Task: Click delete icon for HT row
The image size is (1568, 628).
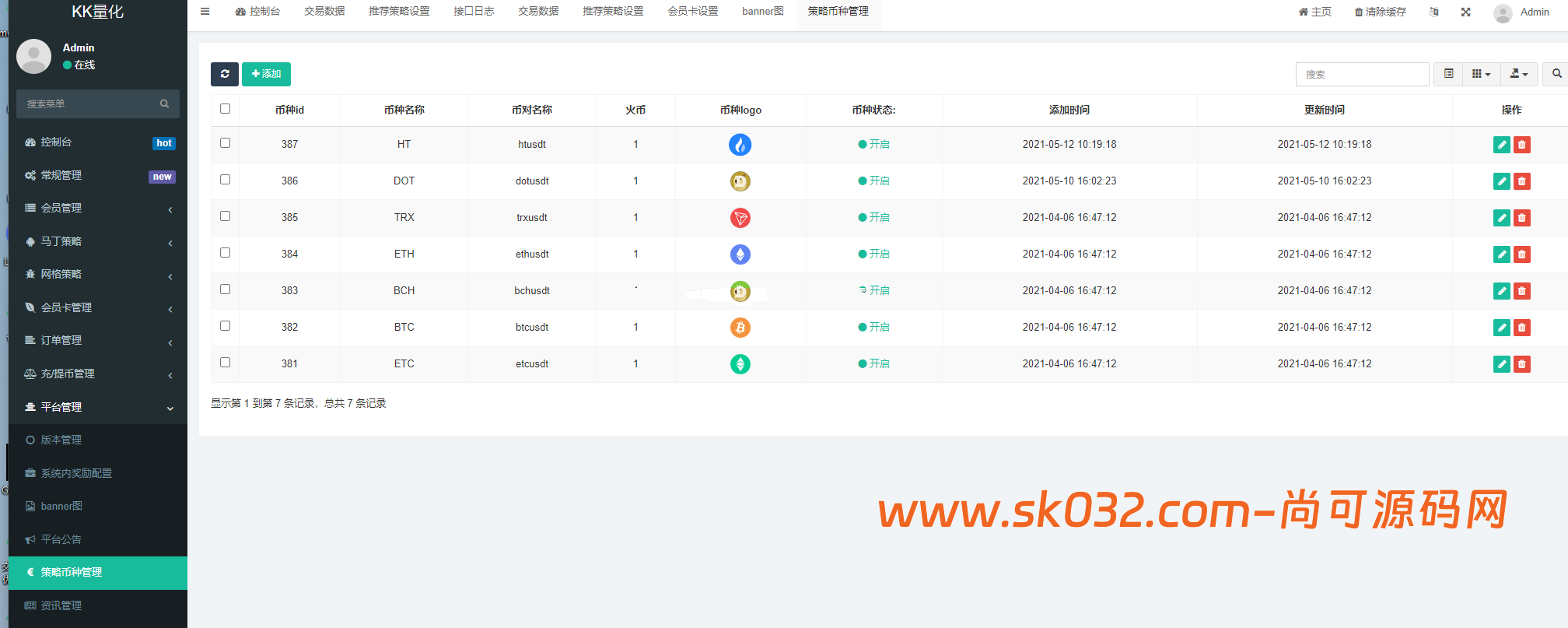Action: 1522,145
